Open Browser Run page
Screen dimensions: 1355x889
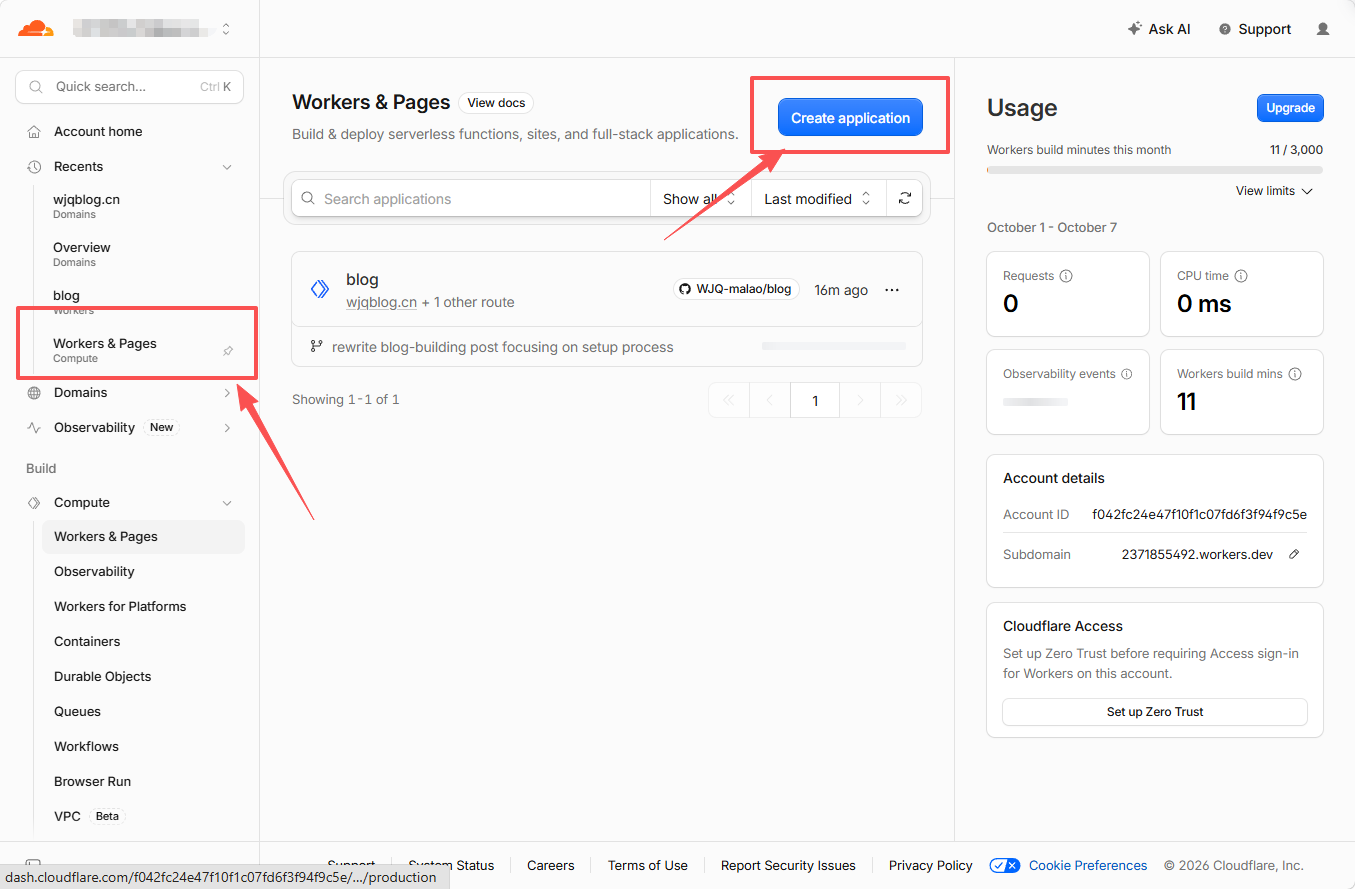click(93, 782)
